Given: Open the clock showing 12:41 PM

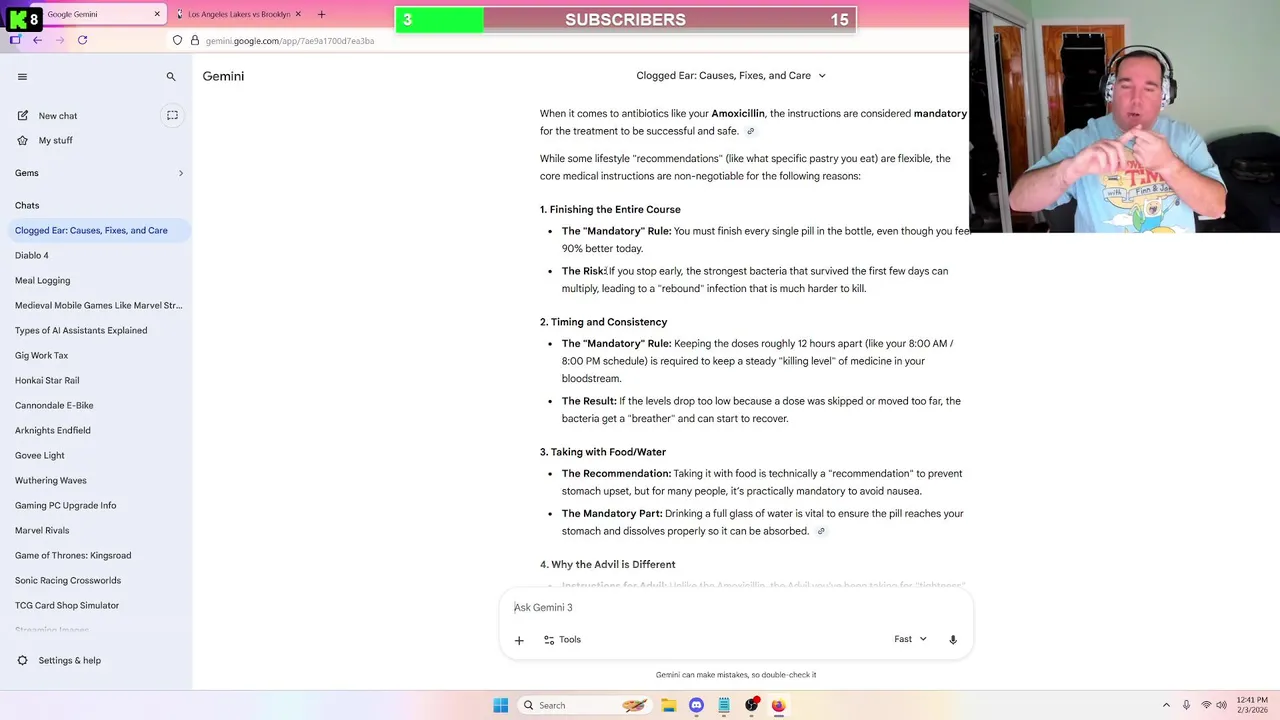Looking at the screenshot, I should point(1252,705).
